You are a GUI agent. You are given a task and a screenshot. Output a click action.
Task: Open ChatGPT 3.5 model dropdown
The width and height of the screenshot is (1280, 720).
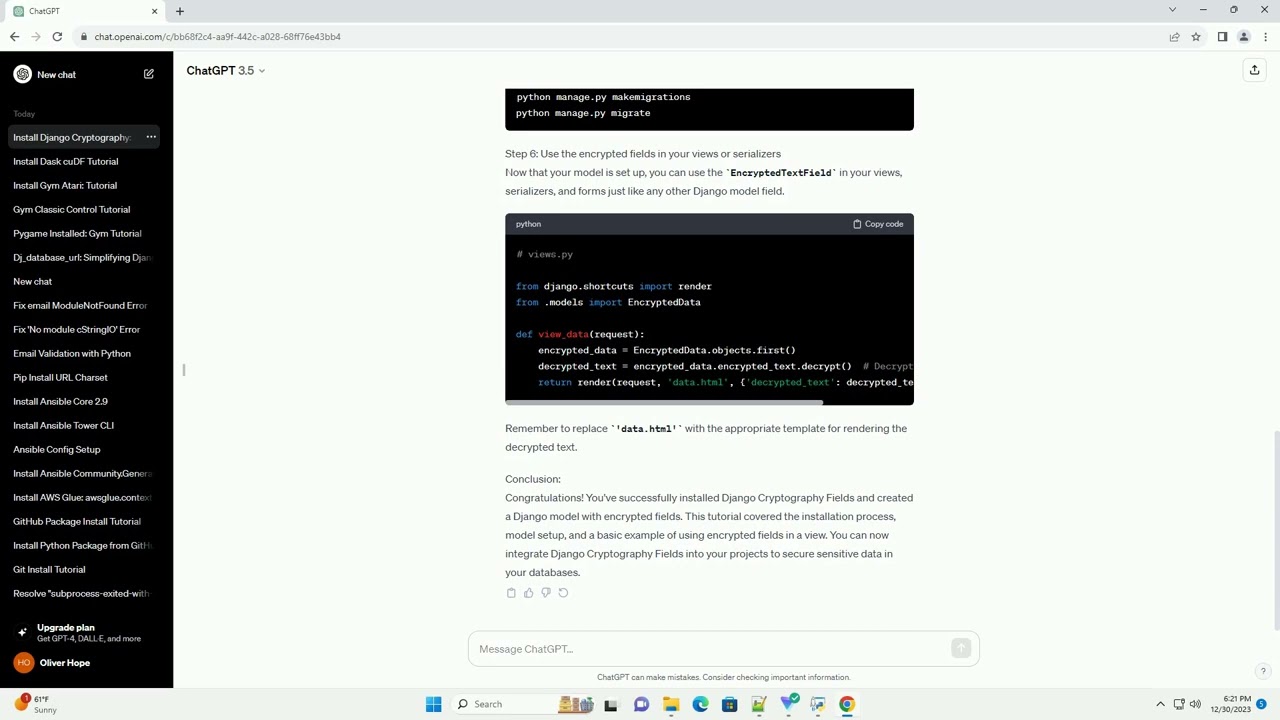pos(226,70)
